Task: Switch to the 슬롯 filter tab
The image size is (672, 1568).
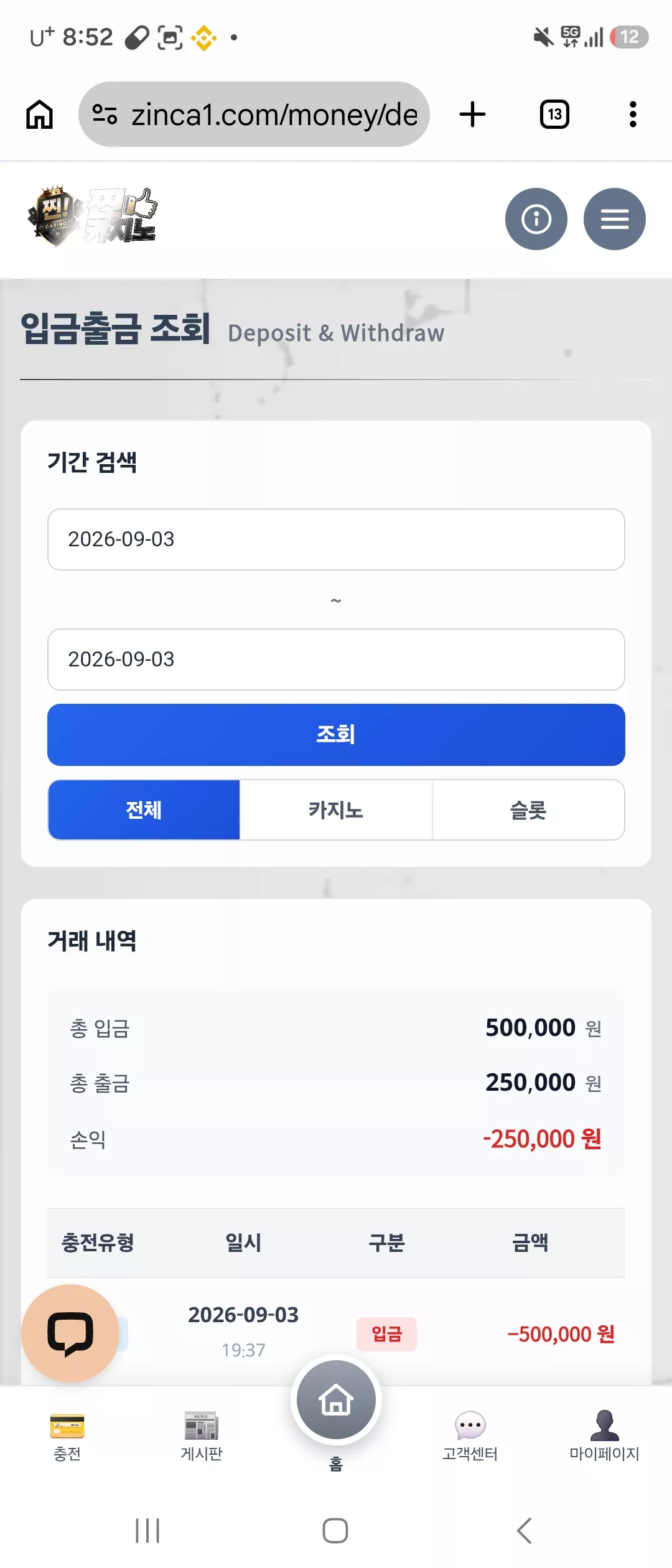Action: 528,810
